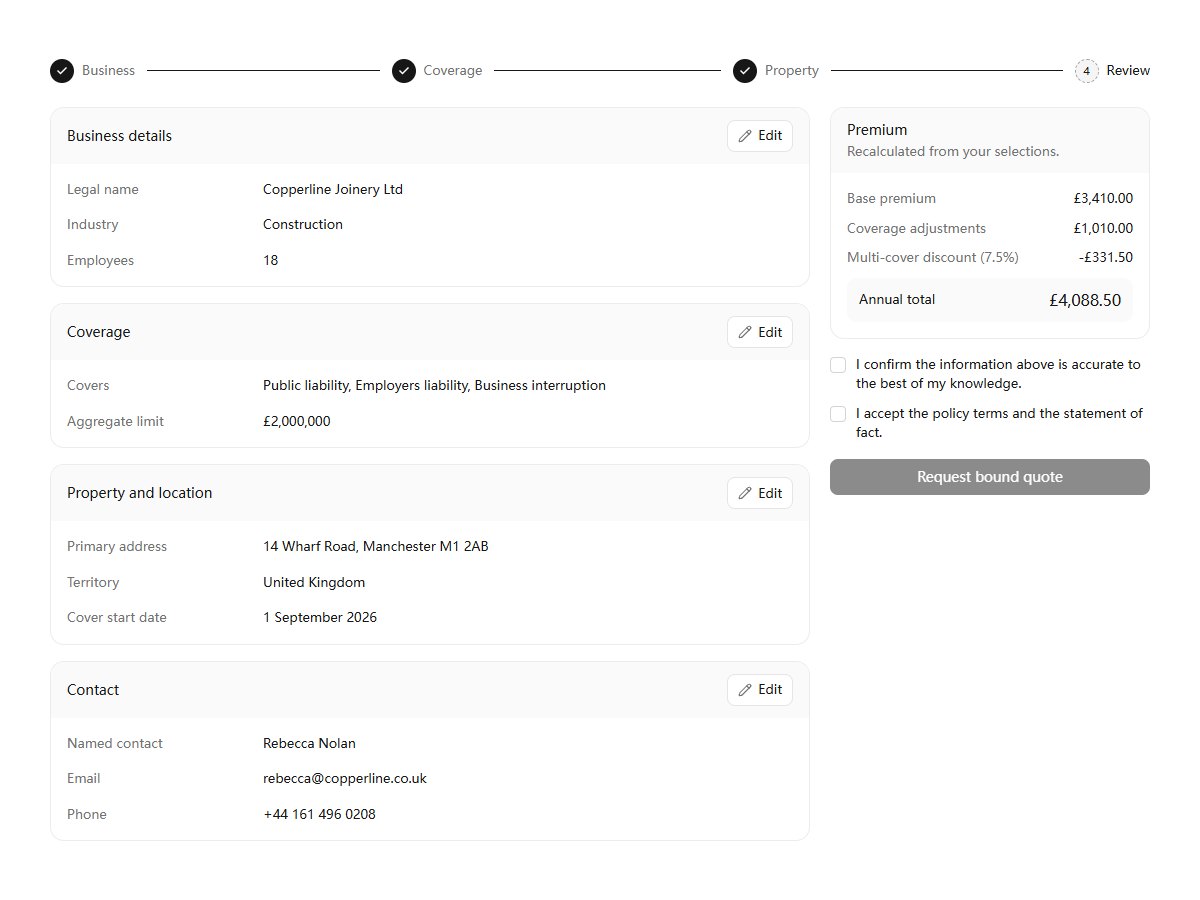
Task: Click the Aggregate limit £2,000,000 value
Action: [x=297, y=422]
